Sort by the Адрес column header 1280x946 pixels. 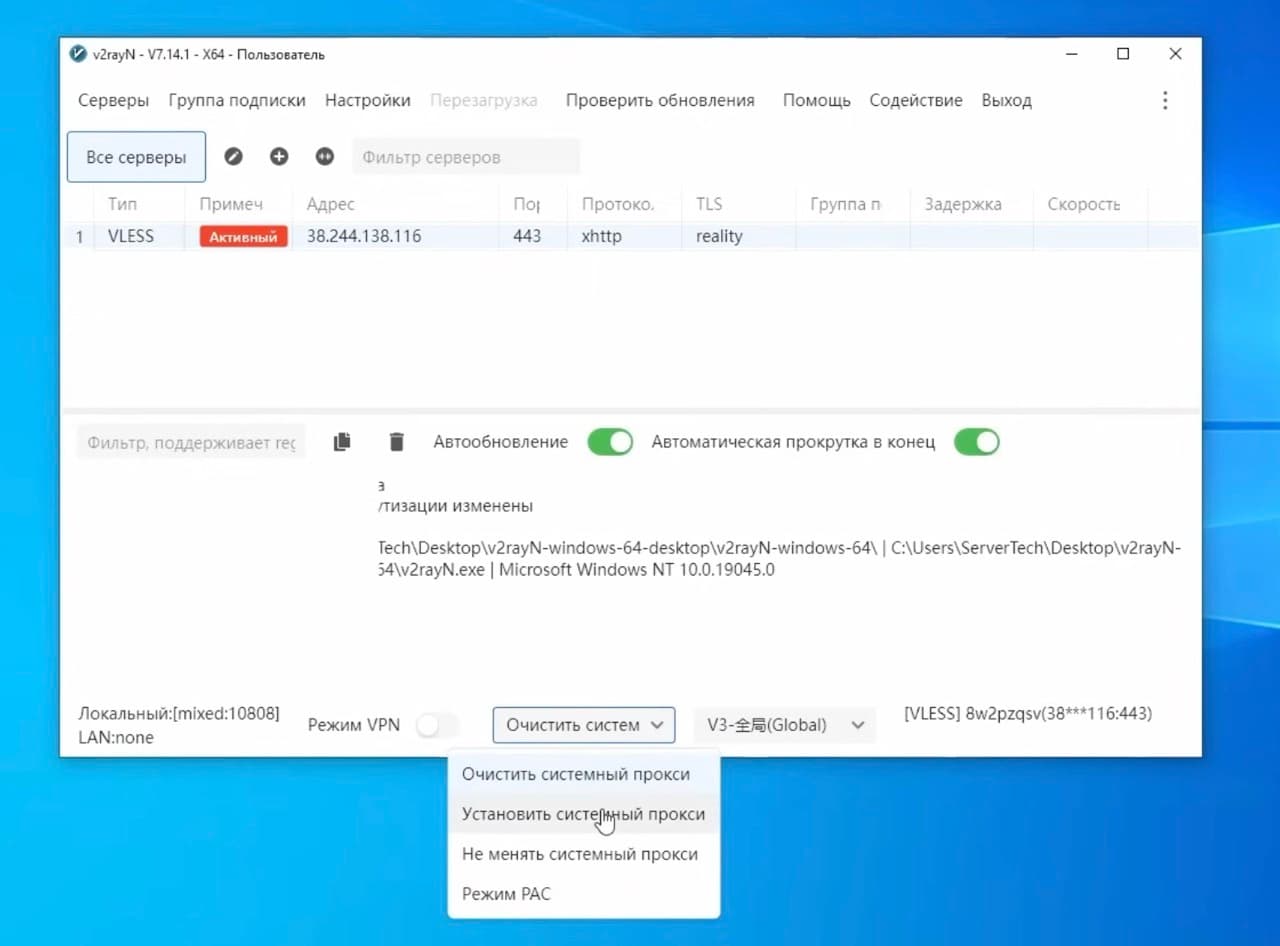(330, 204)
